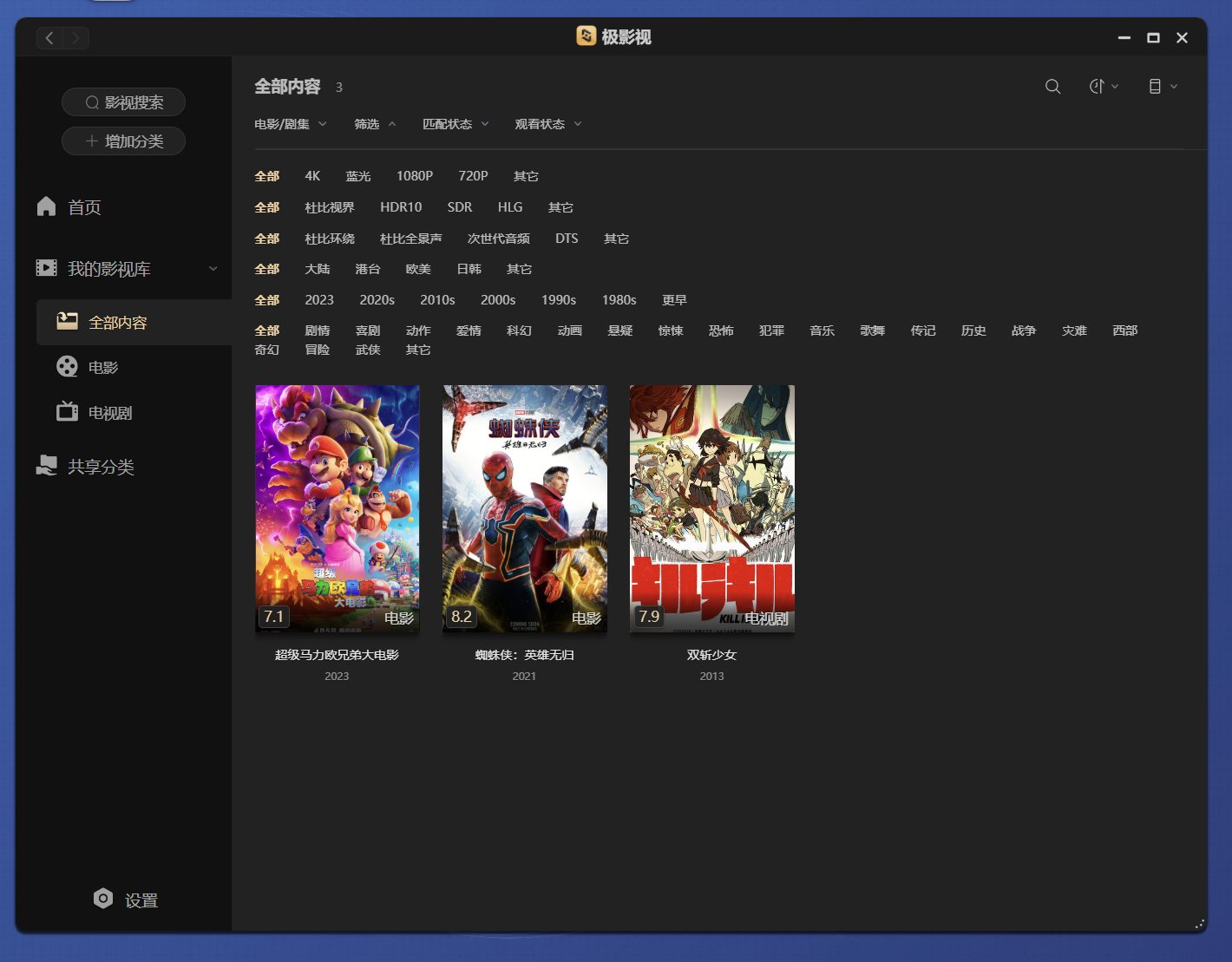
Task: Click the 7.1 rating badge
Action: click(x=274, y=617)
